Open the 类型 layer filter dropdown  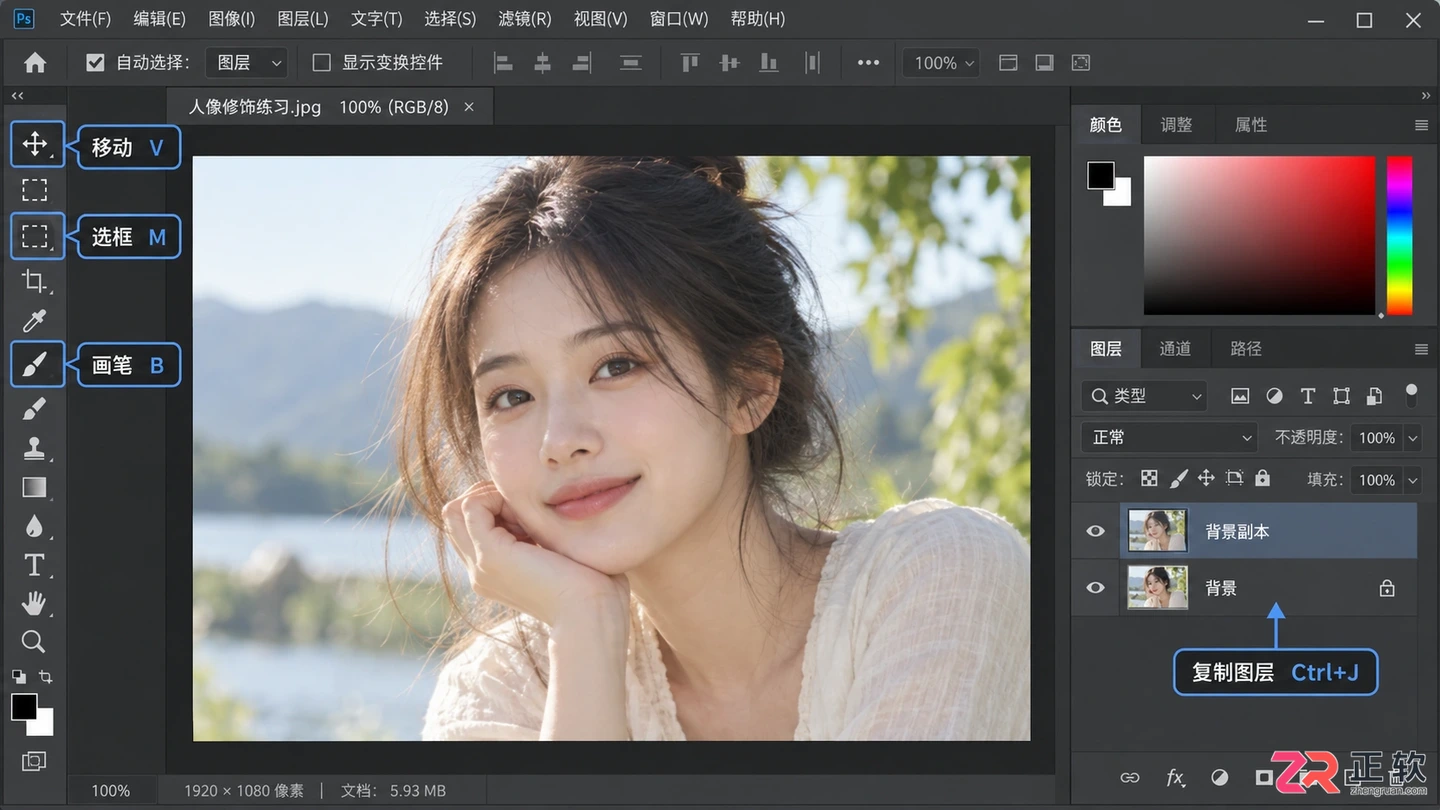[1144, 396]
